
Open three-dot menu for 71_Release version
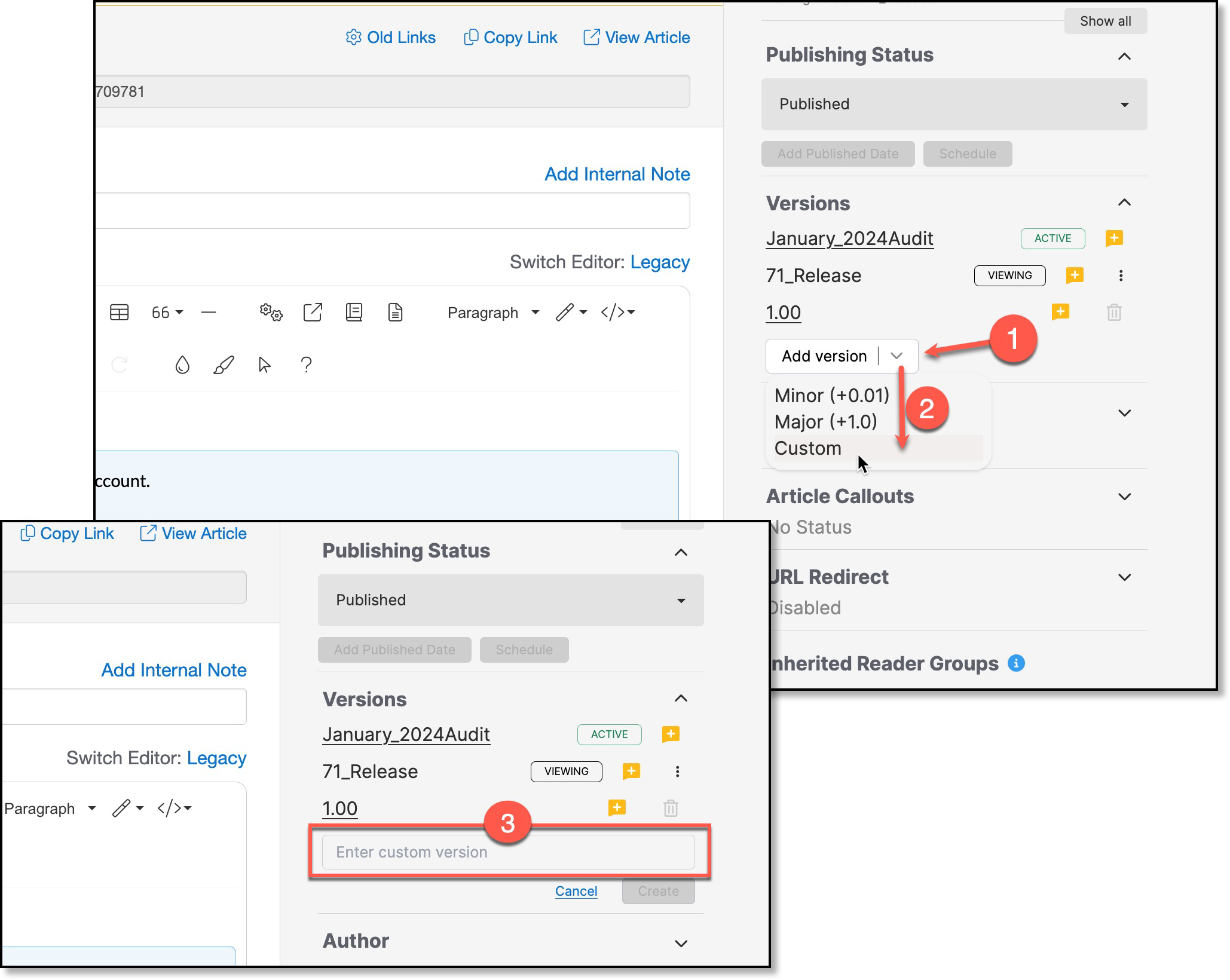point(1121,275)
